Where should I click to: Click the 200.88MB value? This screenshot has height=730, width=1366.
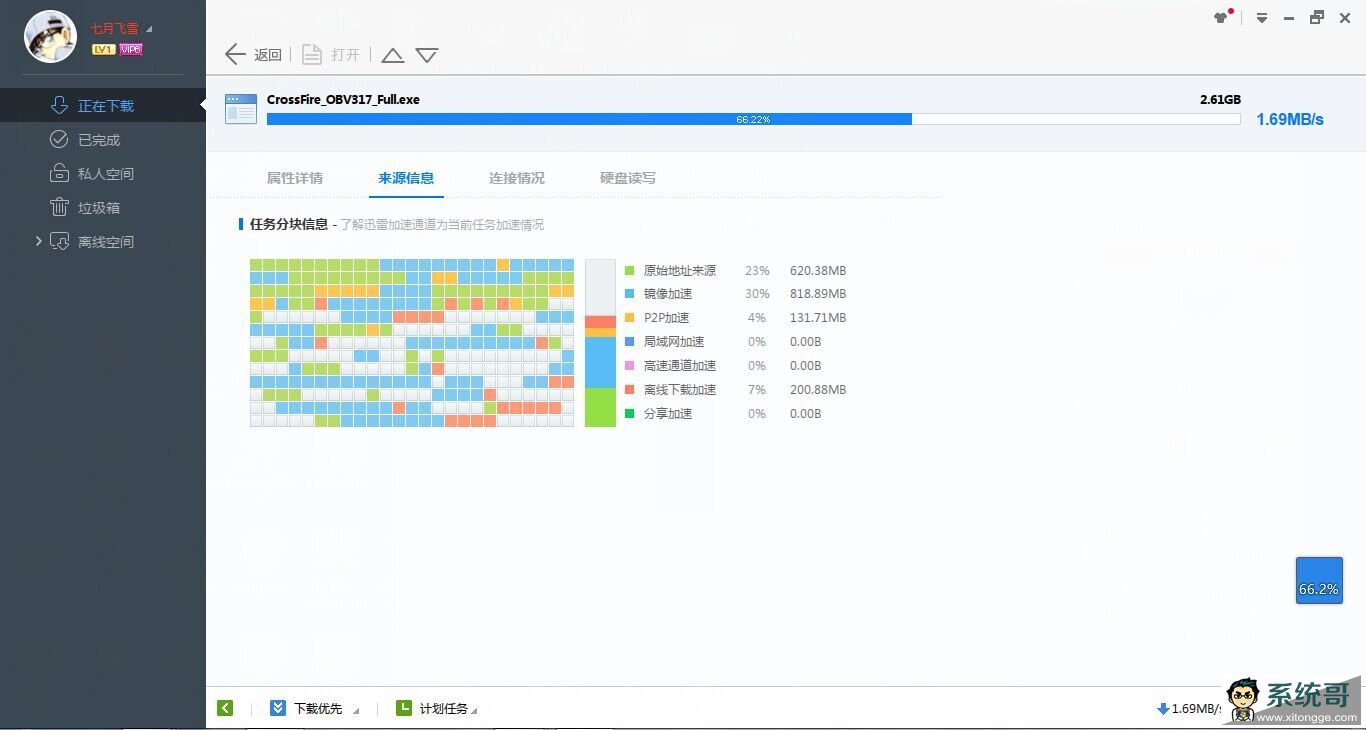click(x=818, y=390)
